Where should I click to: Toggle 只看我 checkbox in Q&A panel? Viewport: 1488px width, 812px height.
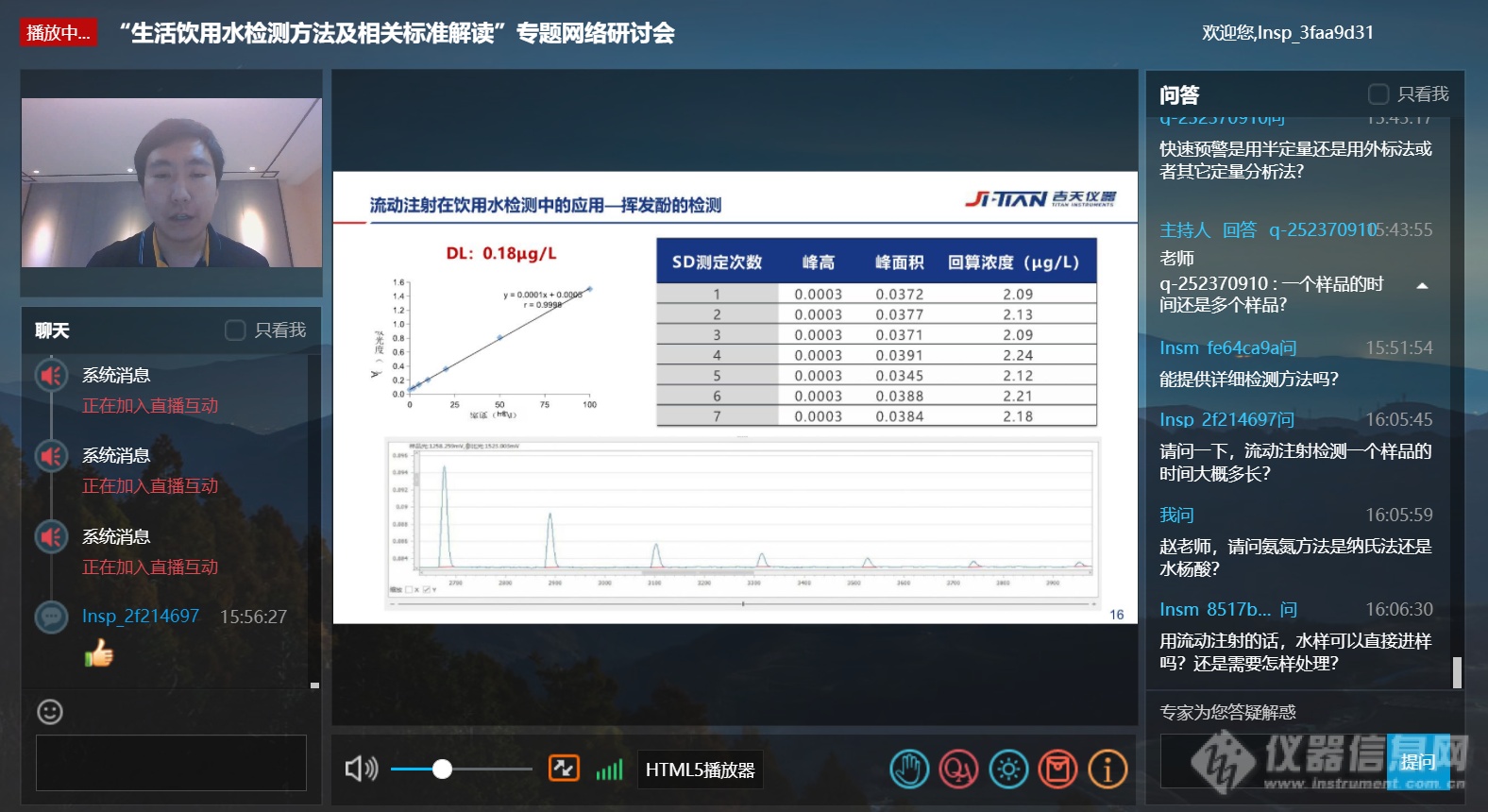(1378, 93)
